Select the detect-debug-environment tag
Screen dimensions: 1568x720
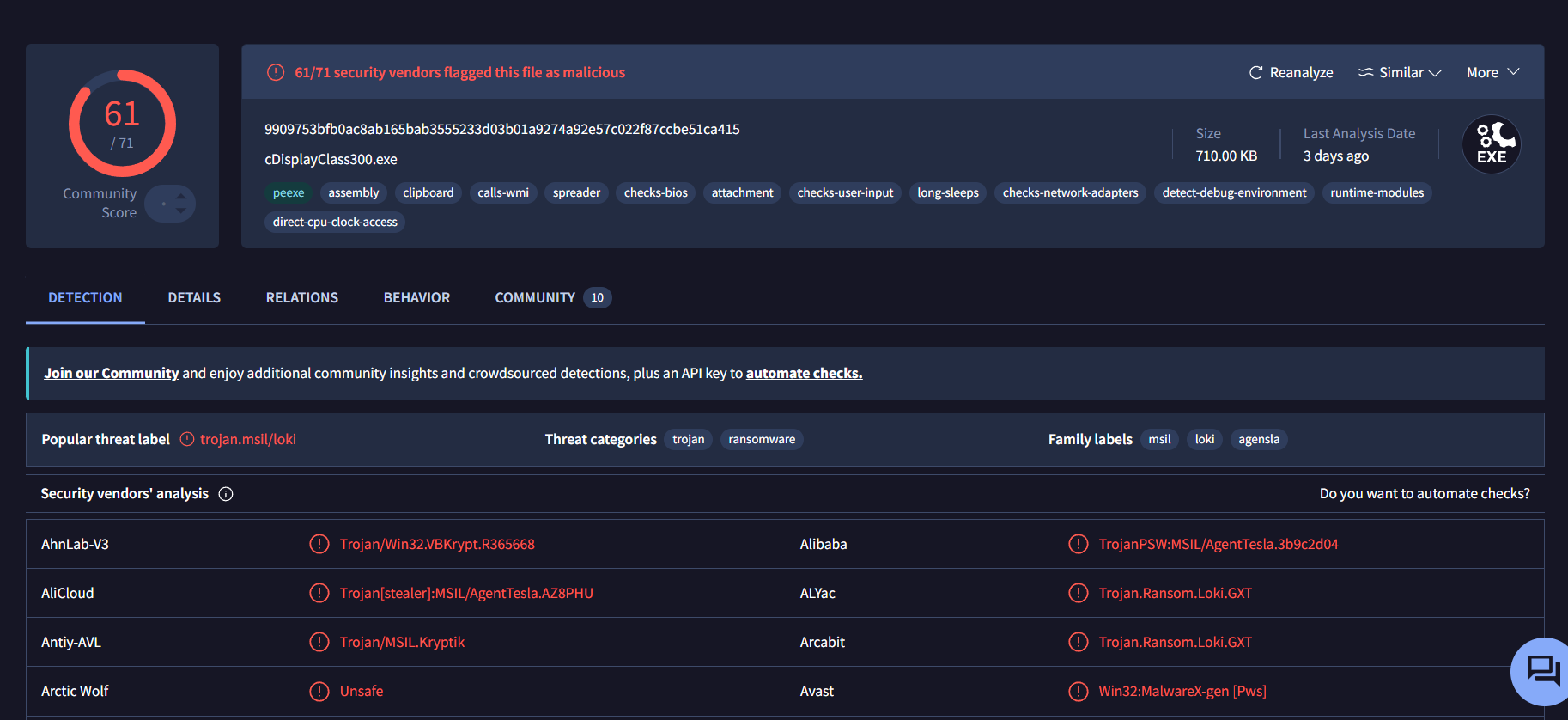[1235, 192]
